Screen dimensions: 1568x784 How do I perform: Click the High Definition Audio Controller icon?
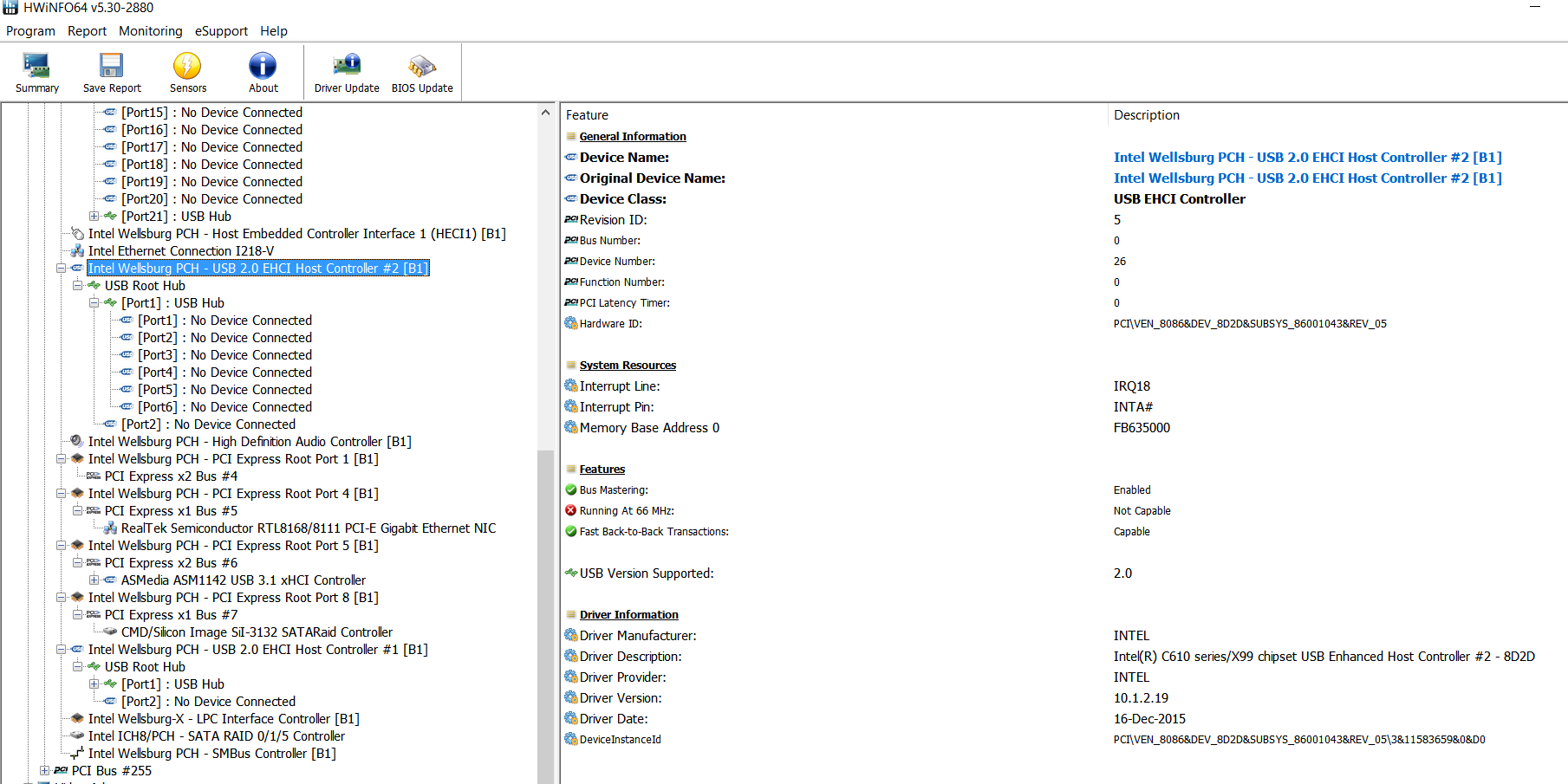coord(77,441)
